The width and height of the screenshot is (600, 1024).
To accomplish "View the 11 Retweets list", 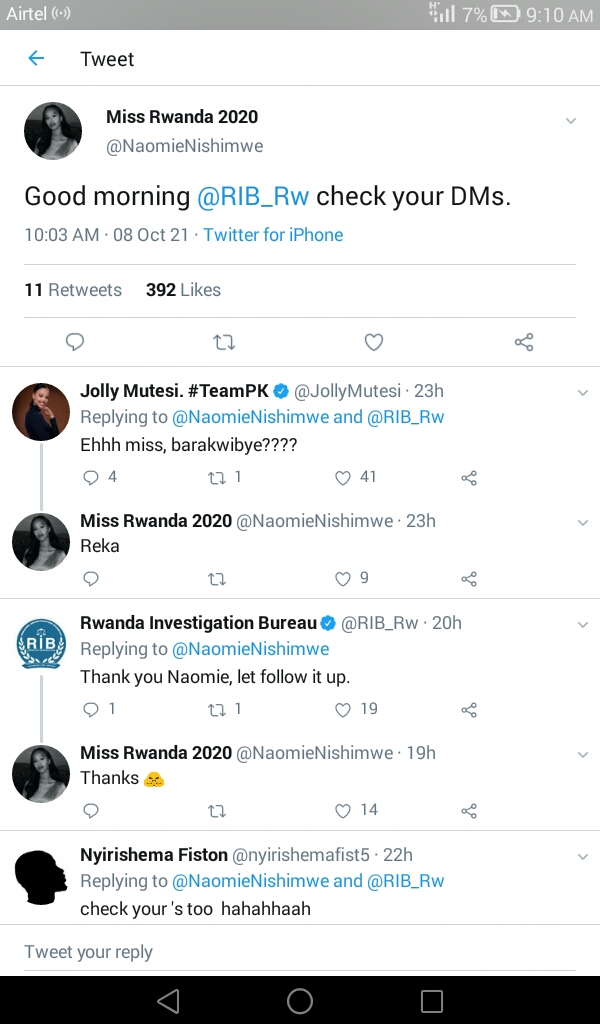I will tap(73, 290).
